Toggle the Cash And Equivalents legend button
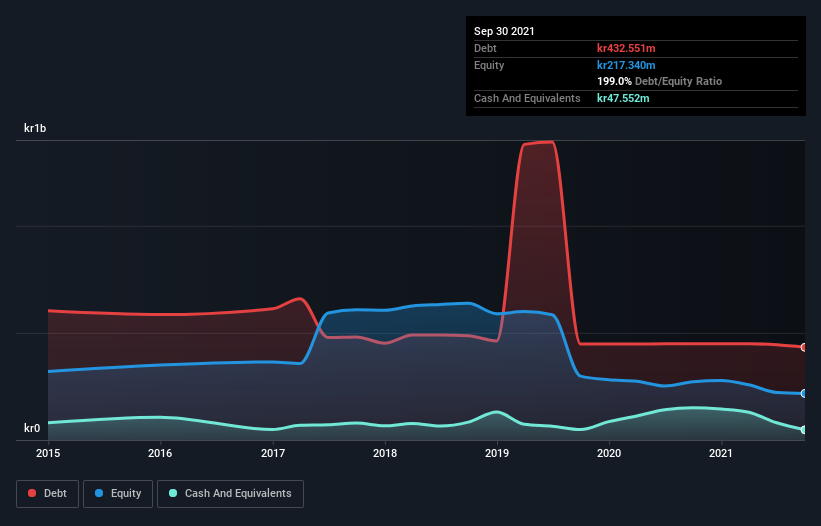Image resolution: width=821 pixels, height=526 pixels. [230, 494]
